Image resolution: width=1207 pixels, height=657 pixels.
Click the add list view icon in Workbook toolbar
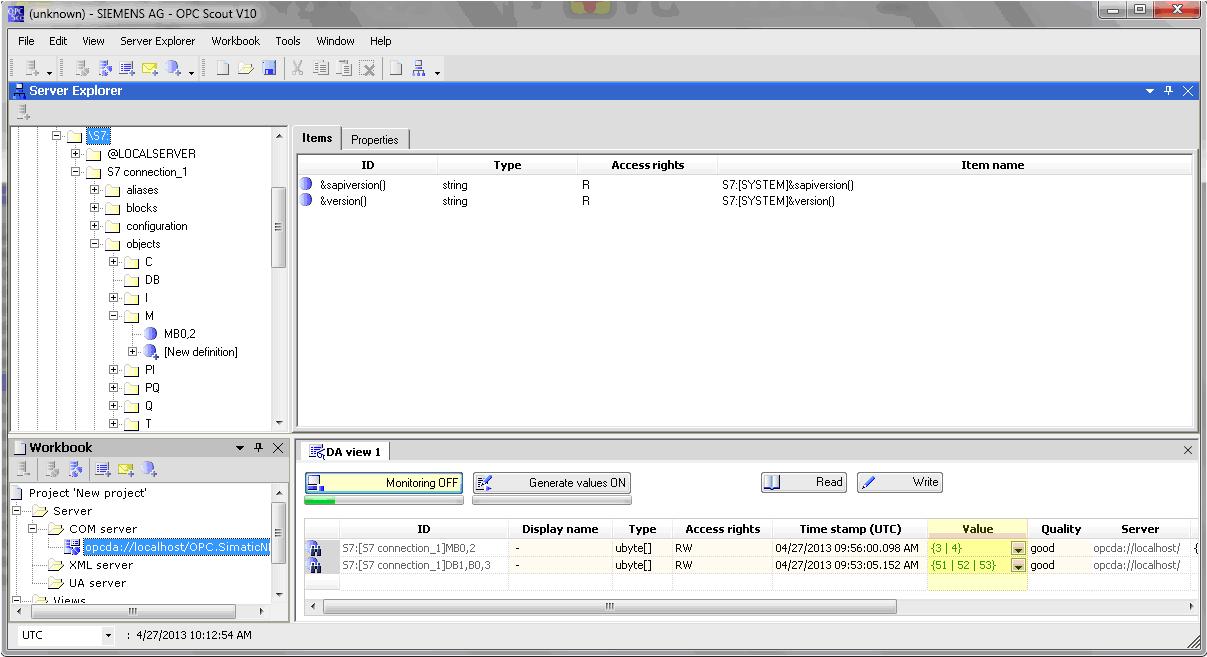click(x=102, y=469)
